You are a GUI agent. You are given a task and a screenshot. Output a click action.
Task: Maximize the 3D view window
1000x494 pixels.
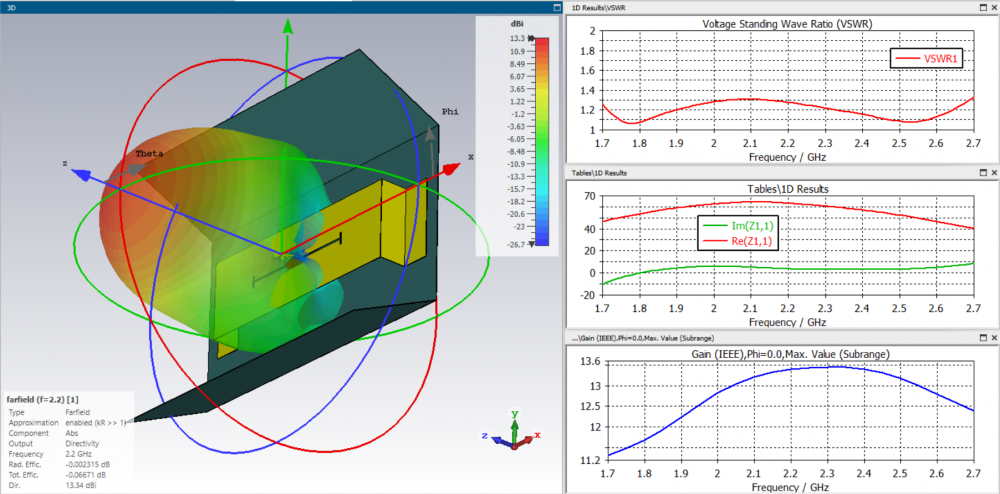click(x=556, y=8)
